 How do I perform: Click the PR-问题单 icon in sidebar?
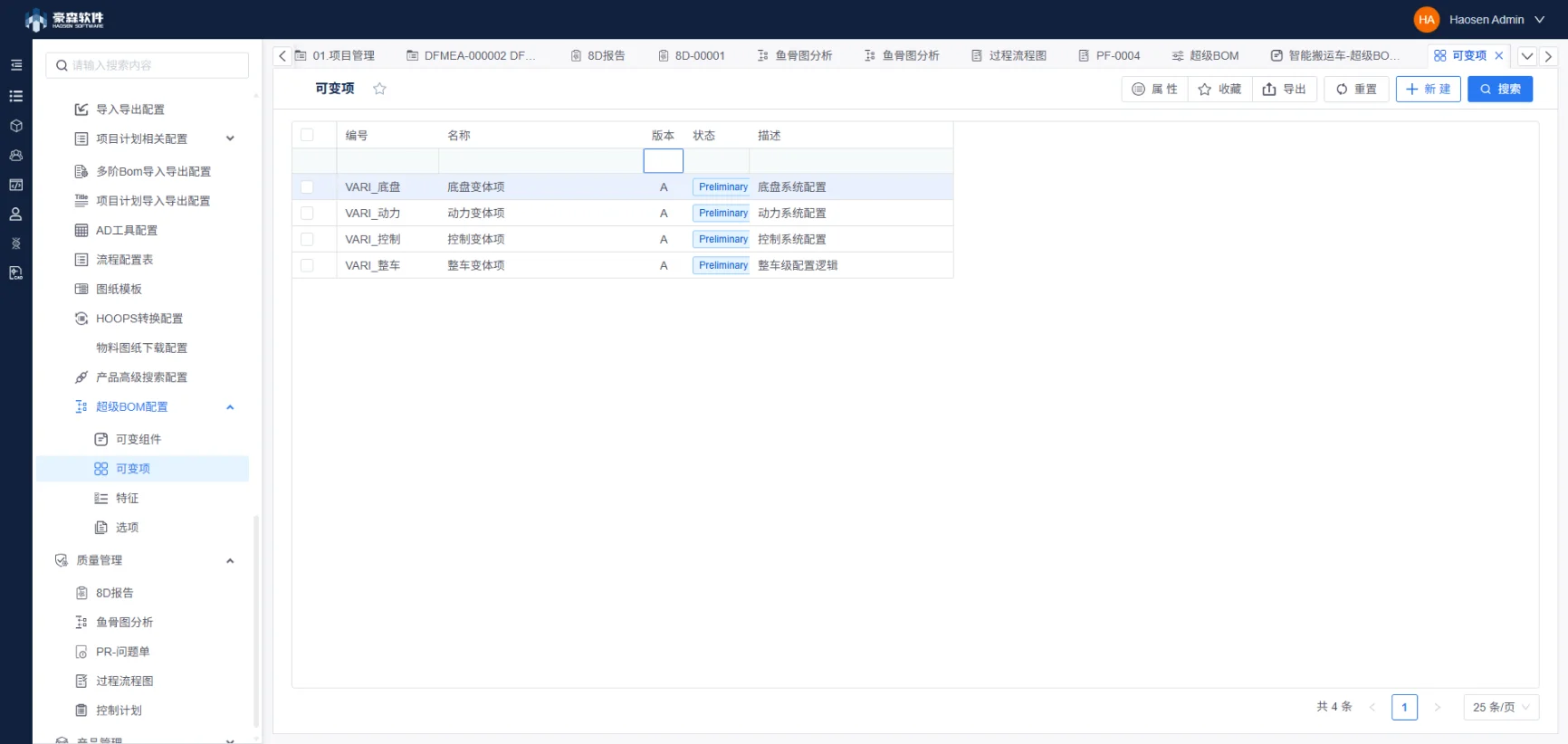click(81, 652)
